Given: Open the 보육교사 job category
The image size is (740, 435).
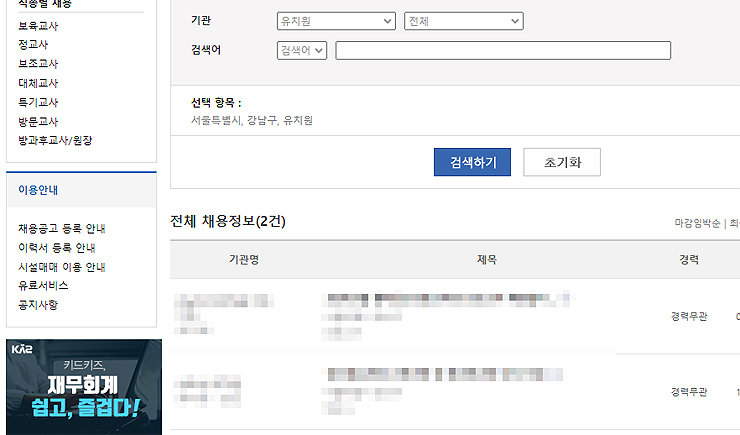Looking at the screenshot, I should point(38,26).
